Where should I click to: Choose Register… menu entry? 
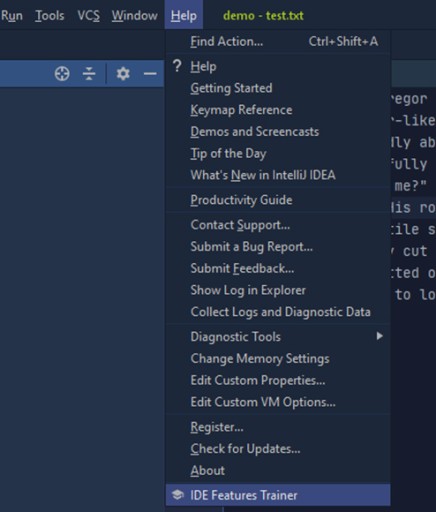click(x=278, y=427)
